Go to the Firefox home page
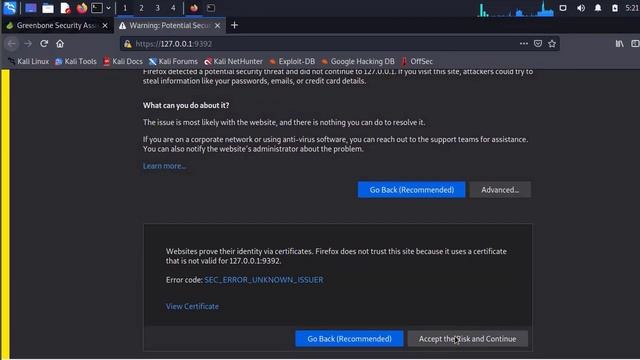 pos(60,44)
